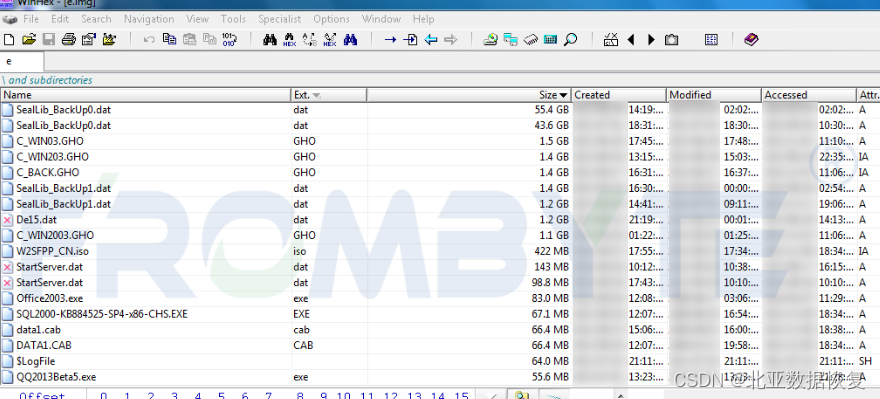The height and width of the screenshot is (399, 880).
Task: Select the uppercase DATA1.CAB file
Action: coord(44,345)
